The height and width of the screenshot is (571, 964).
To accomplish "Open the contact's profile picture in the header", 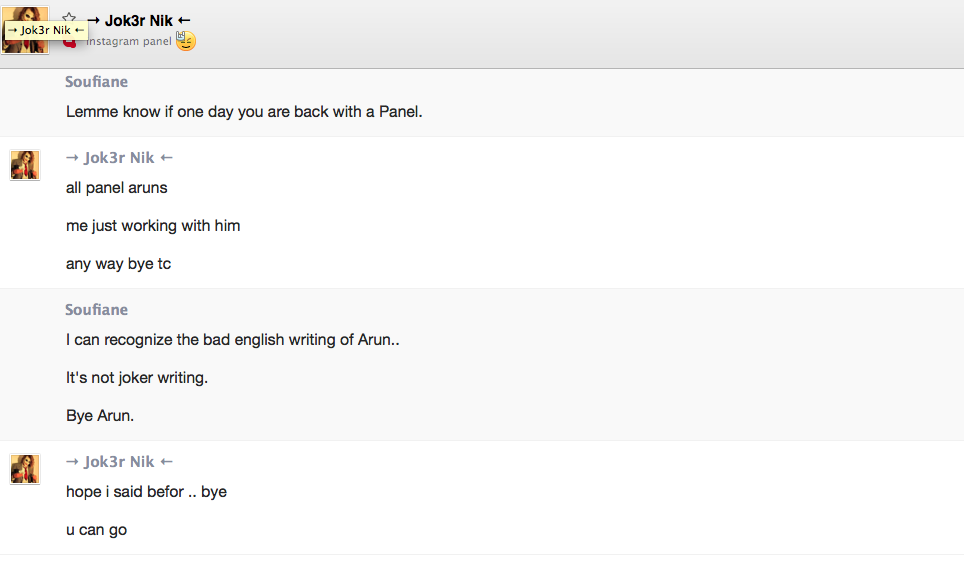I will (25, 30).
